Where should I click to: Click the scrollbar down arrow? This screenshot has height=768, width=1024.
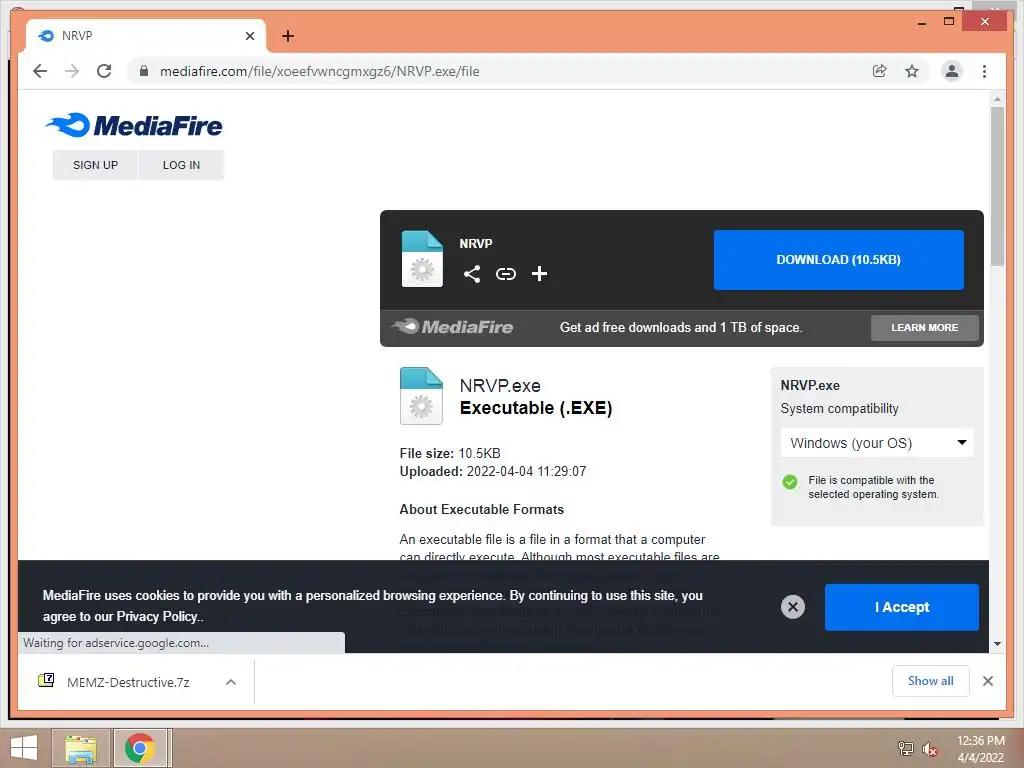997,644
